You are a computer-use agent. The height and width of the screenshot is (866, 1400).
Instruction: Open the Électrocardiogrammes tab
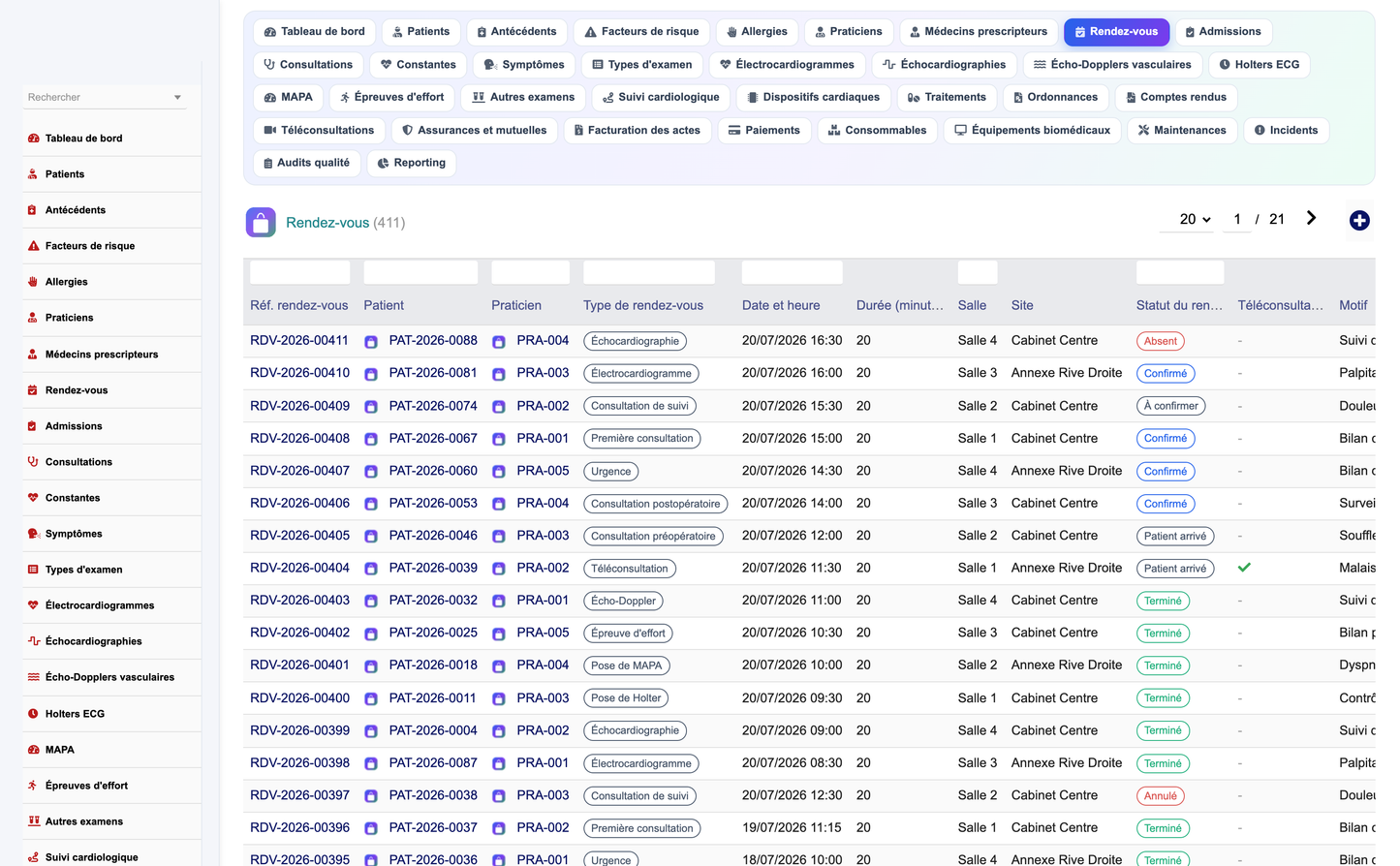[787, 65]
